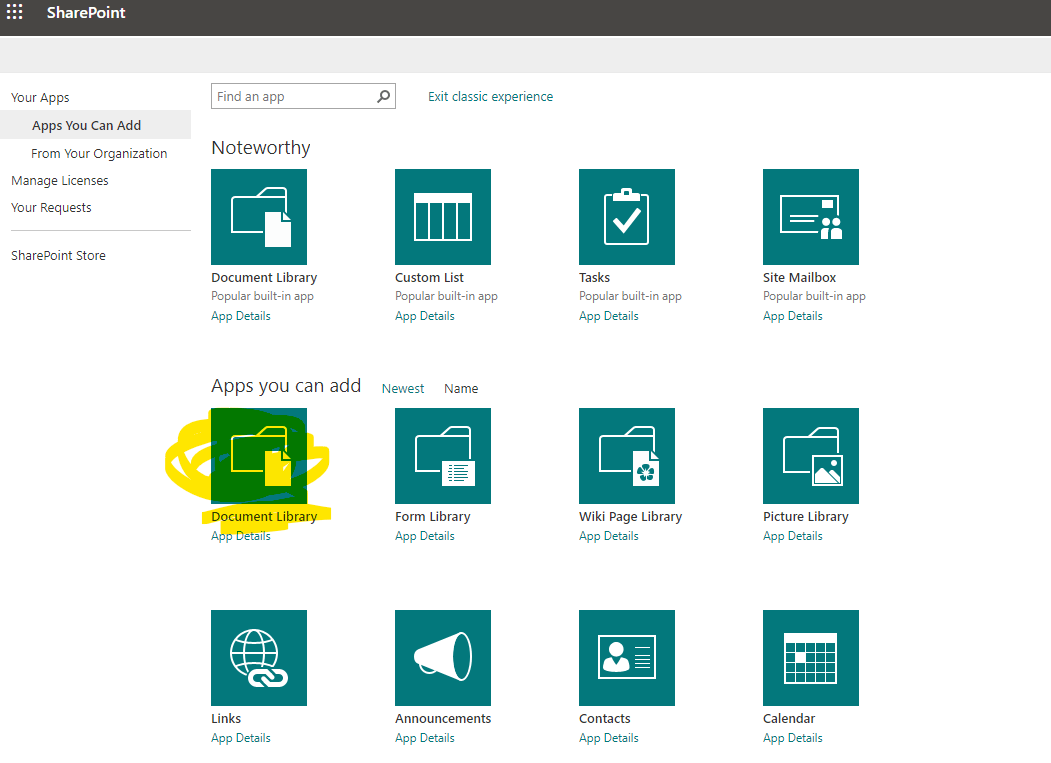Add the highlighted Document Library app tile
The height and width of the screenshot is (763, 1051).
coord(259,456)
